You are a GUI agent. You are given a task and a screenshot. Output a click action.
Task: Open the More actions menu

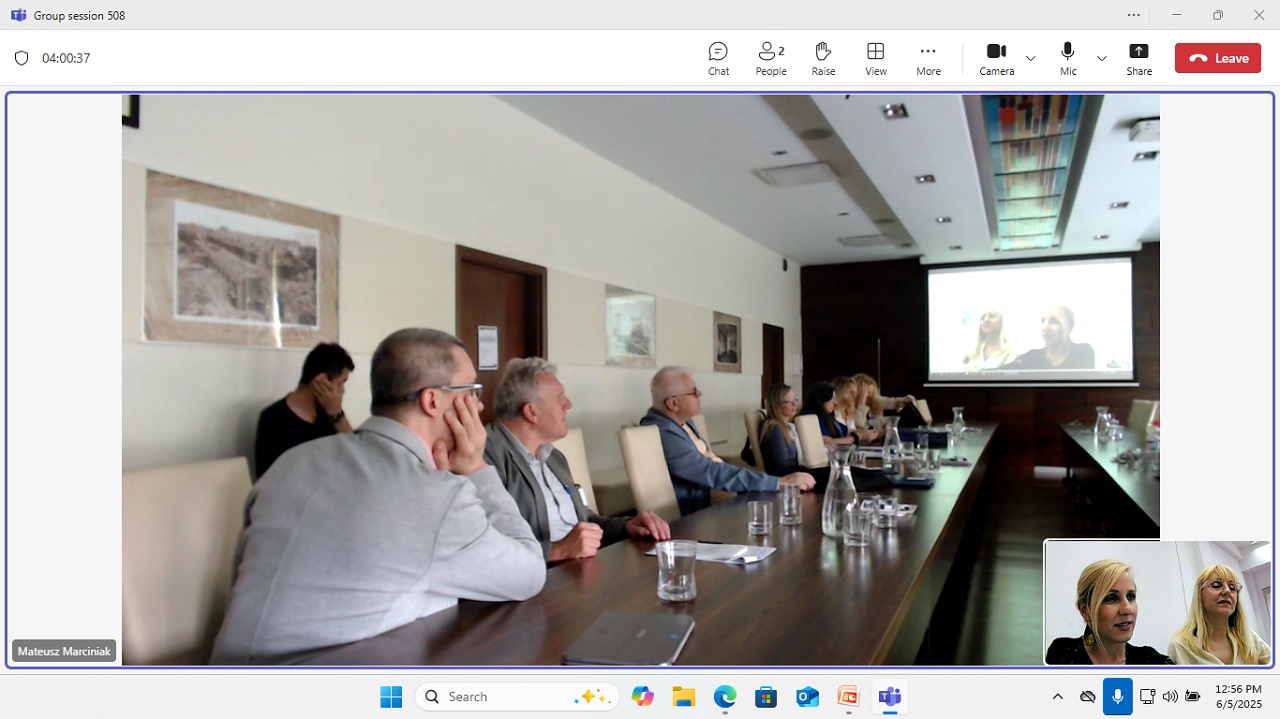point(928,58)
